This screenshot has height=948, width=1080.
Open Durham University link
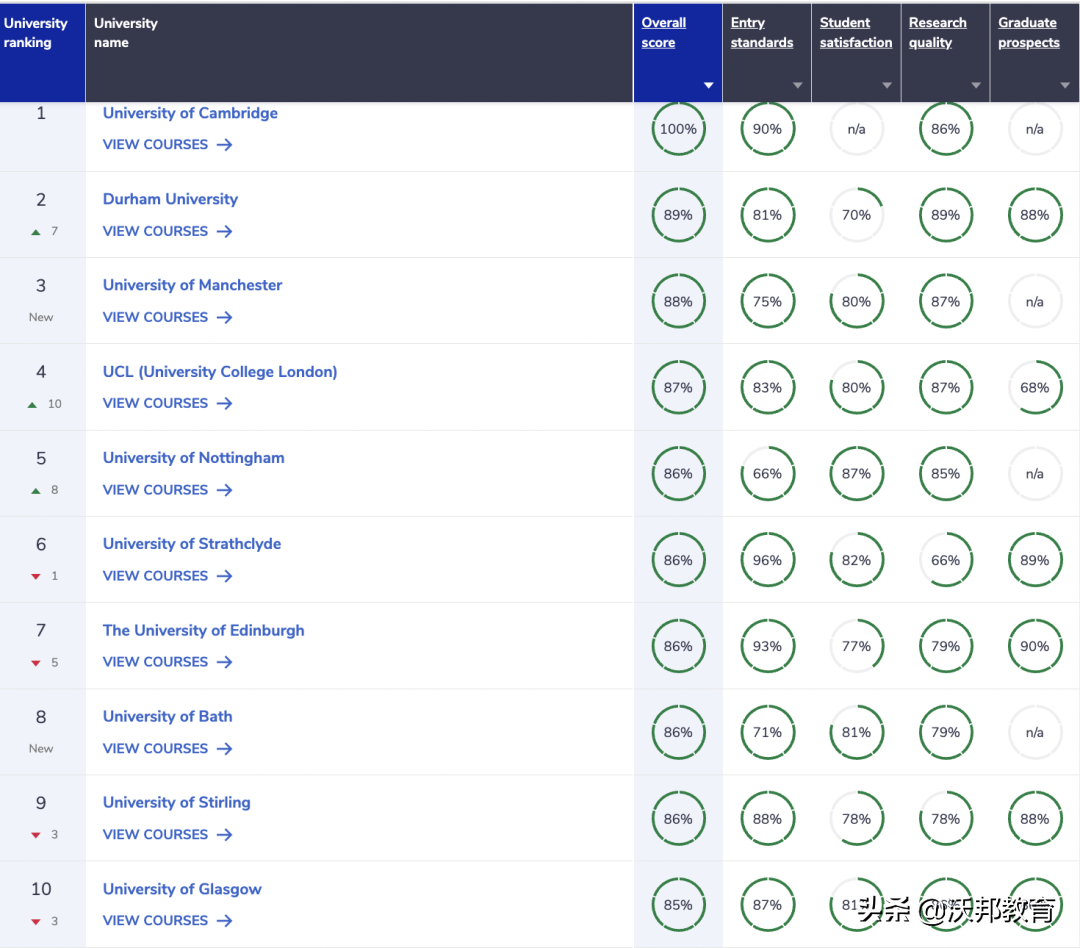[x=170, y=199]
